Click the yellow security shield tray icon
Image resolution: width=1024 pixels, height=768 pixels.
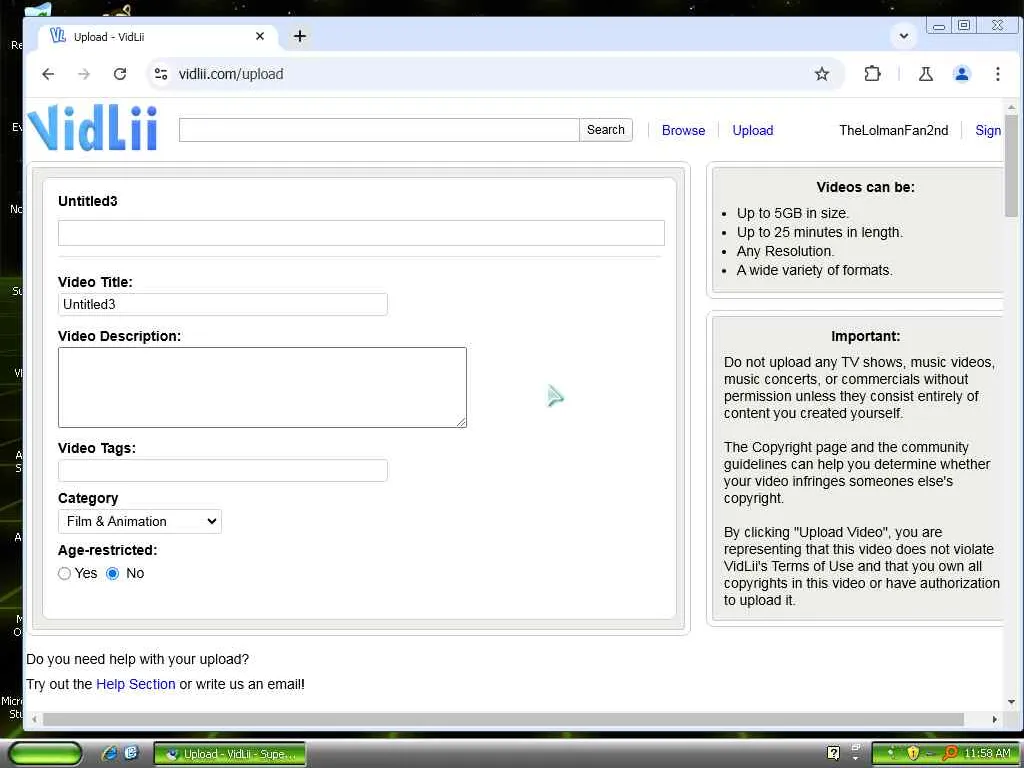pos(912,754)
